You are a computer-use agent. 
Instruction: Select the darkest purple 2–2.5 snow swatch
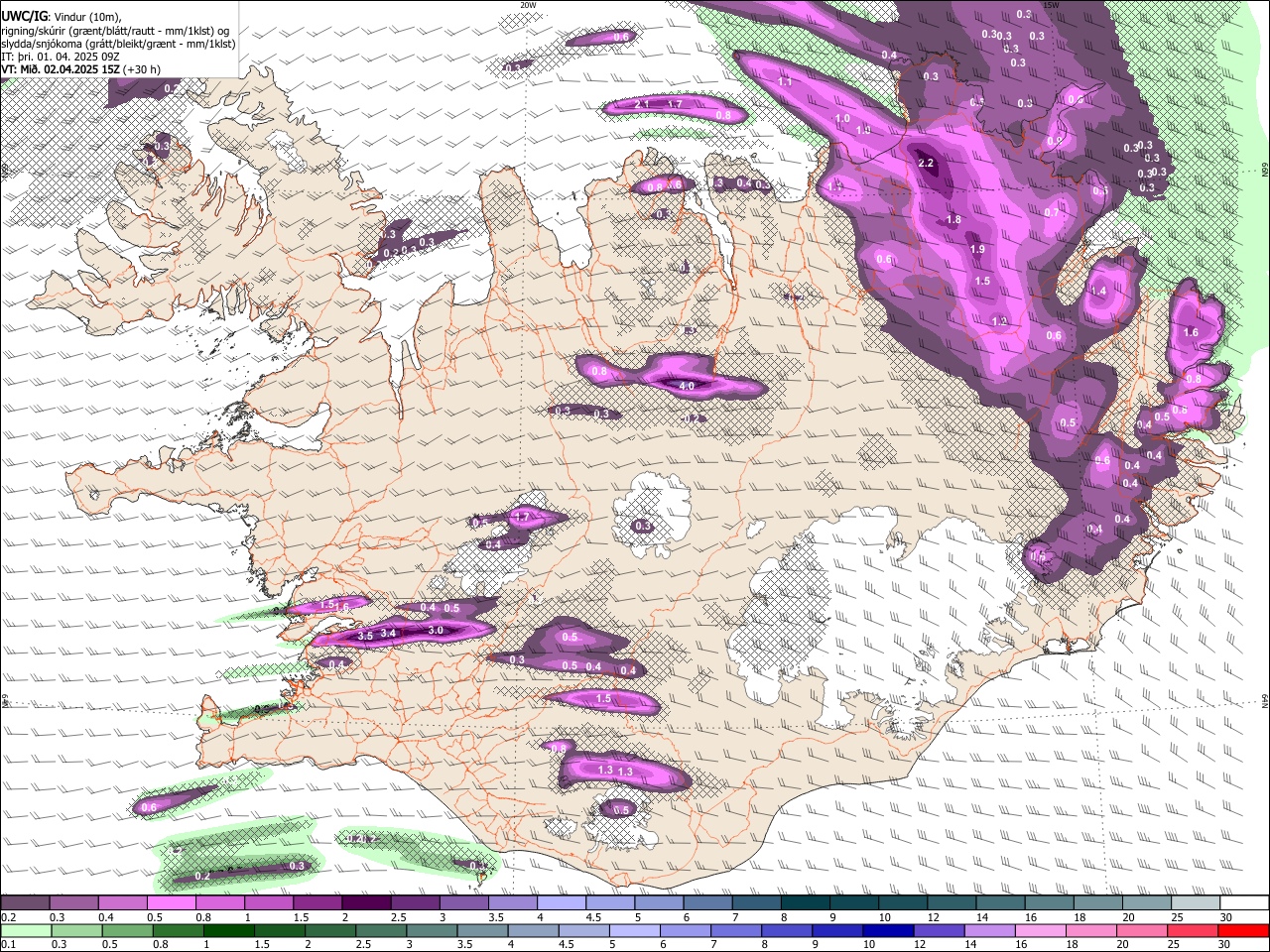click(x=366, y=903)
